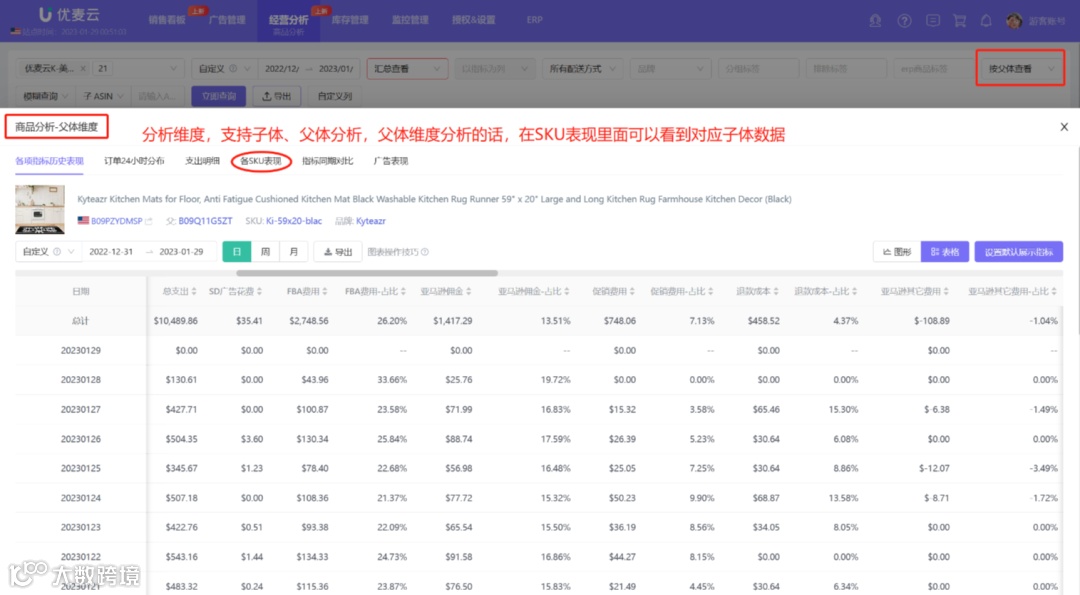Click 导出 button beside the 月 toggle
1080x595 pixels.
(x=338, y=252)
